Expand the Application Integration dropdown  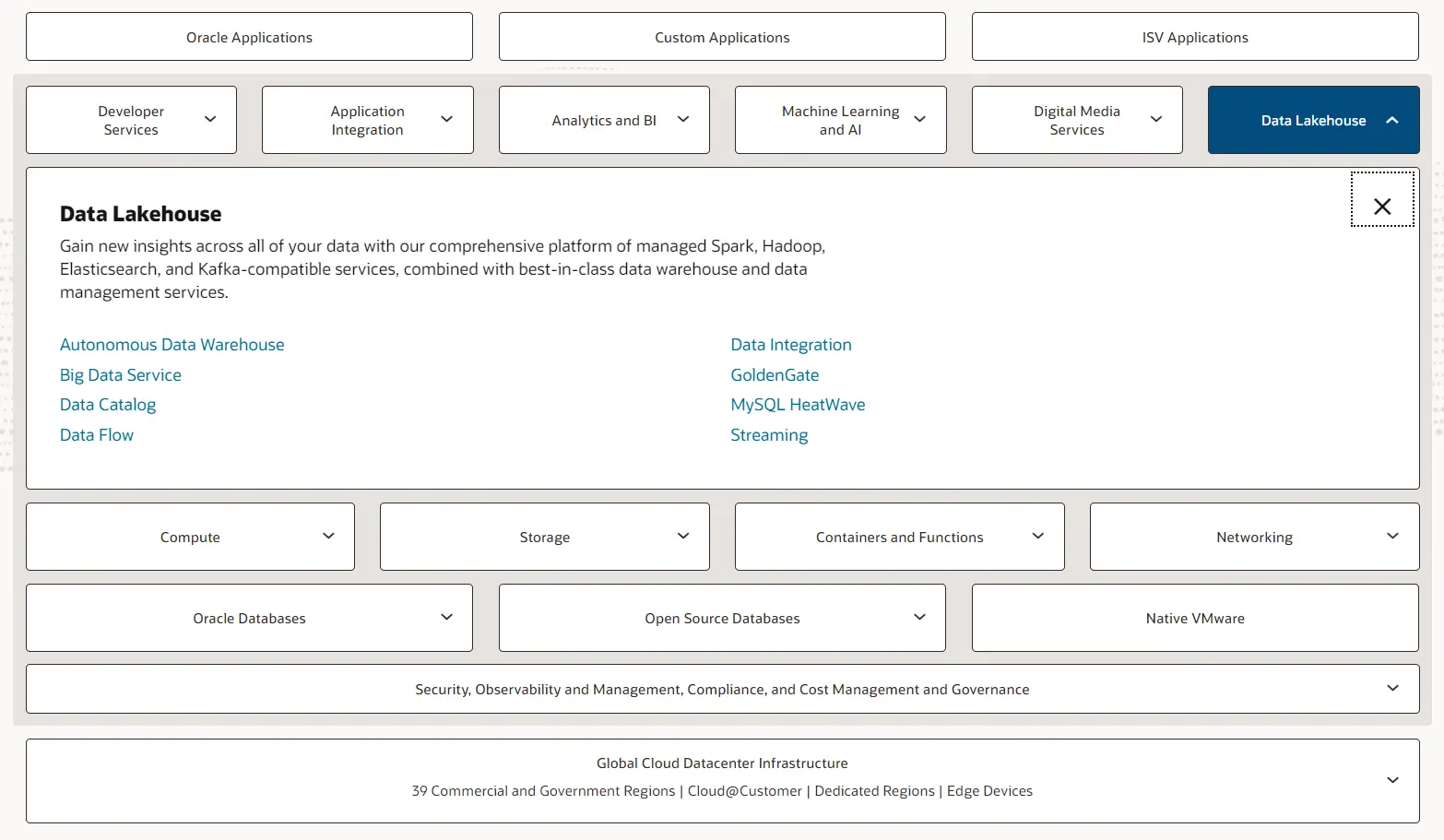(367, 120)
